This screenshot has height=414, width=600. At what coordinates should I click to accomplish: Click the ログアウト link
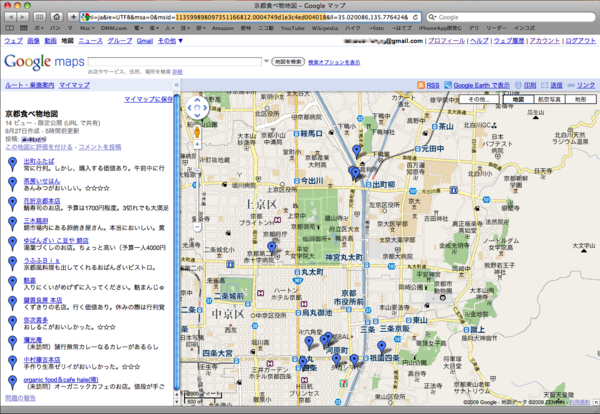click(580, 41)
